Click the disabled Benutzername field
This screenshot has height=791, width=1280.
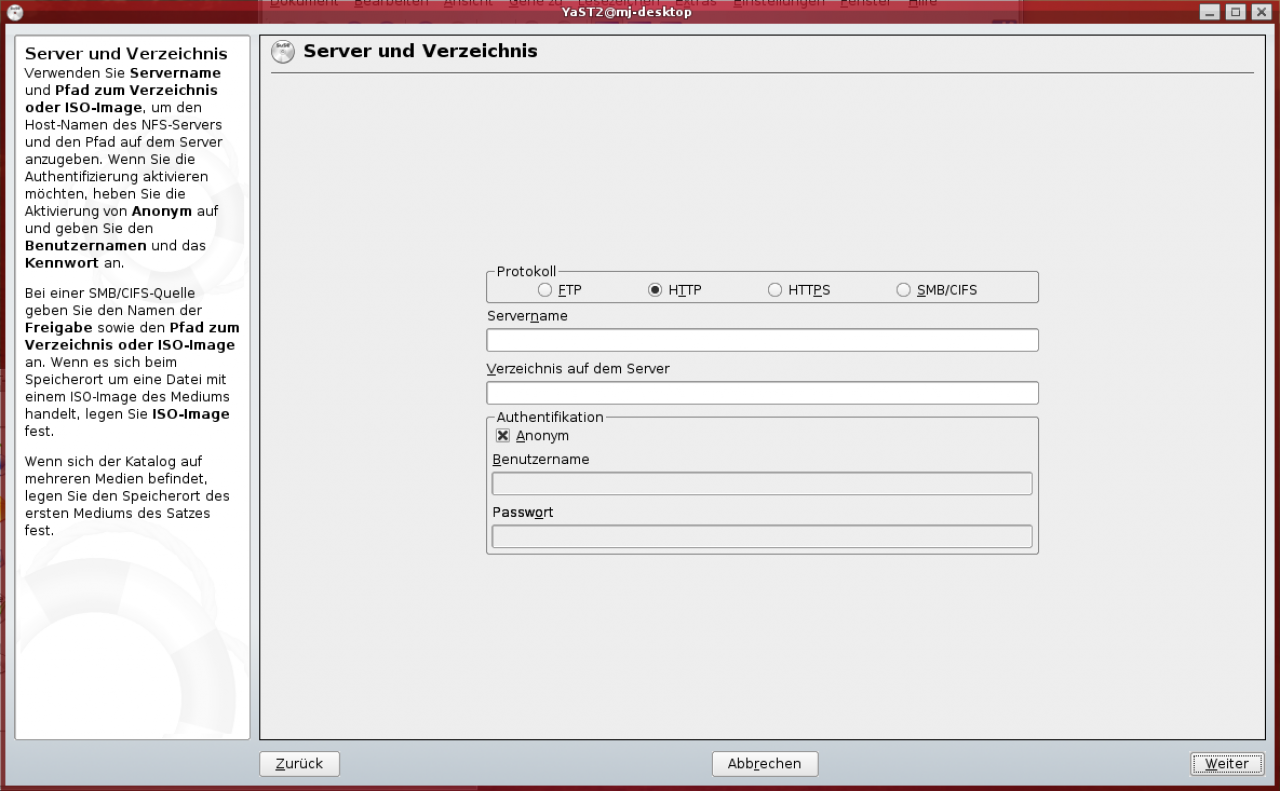point(762,484)
